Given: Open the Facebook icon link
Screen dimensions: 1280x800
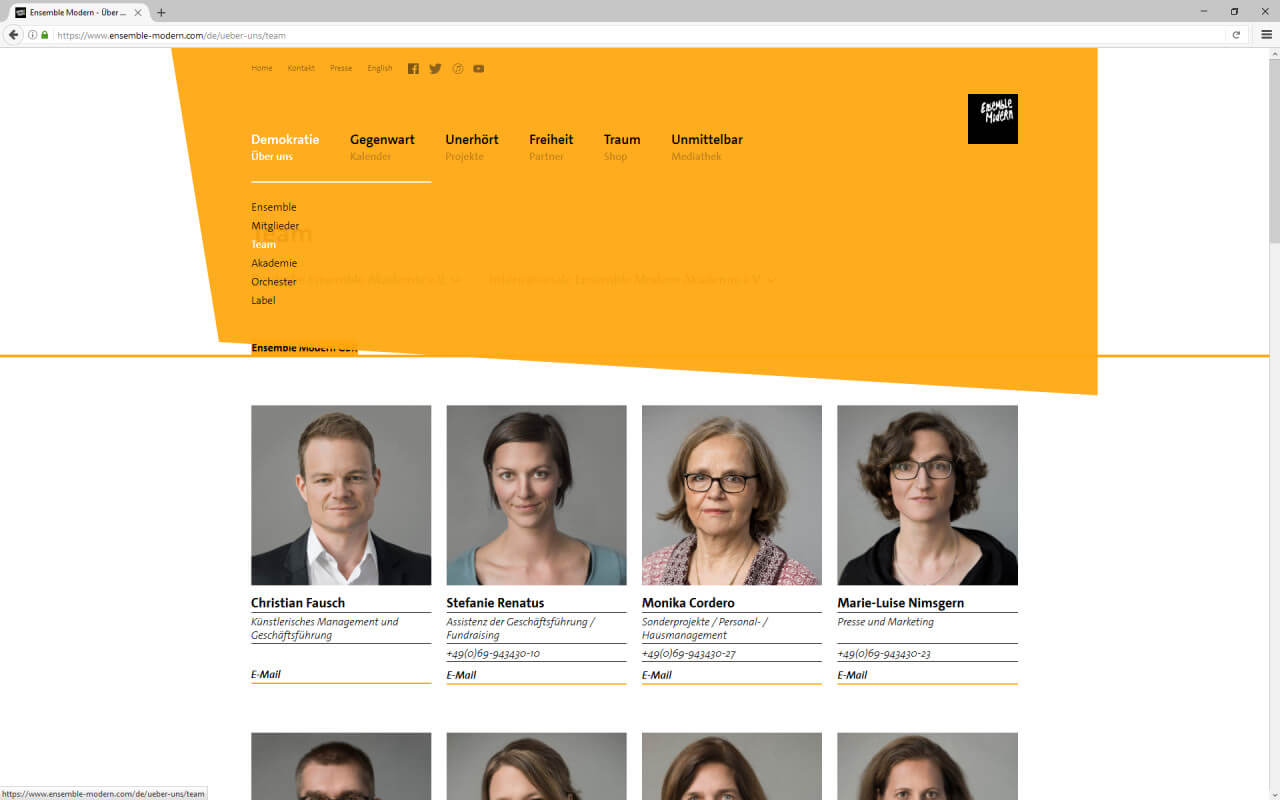Looking at the screenshot, I should [413, 69].
